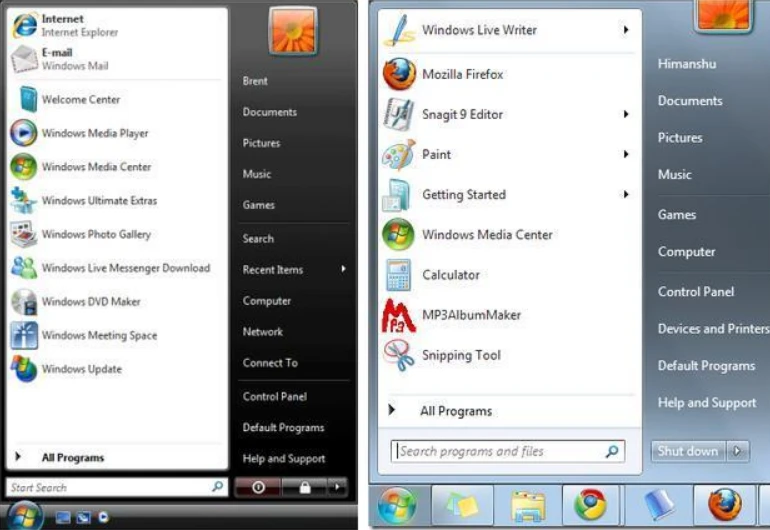Launch Windows DVD Maker icon
The image size is (770, 530).
[24, 301]
